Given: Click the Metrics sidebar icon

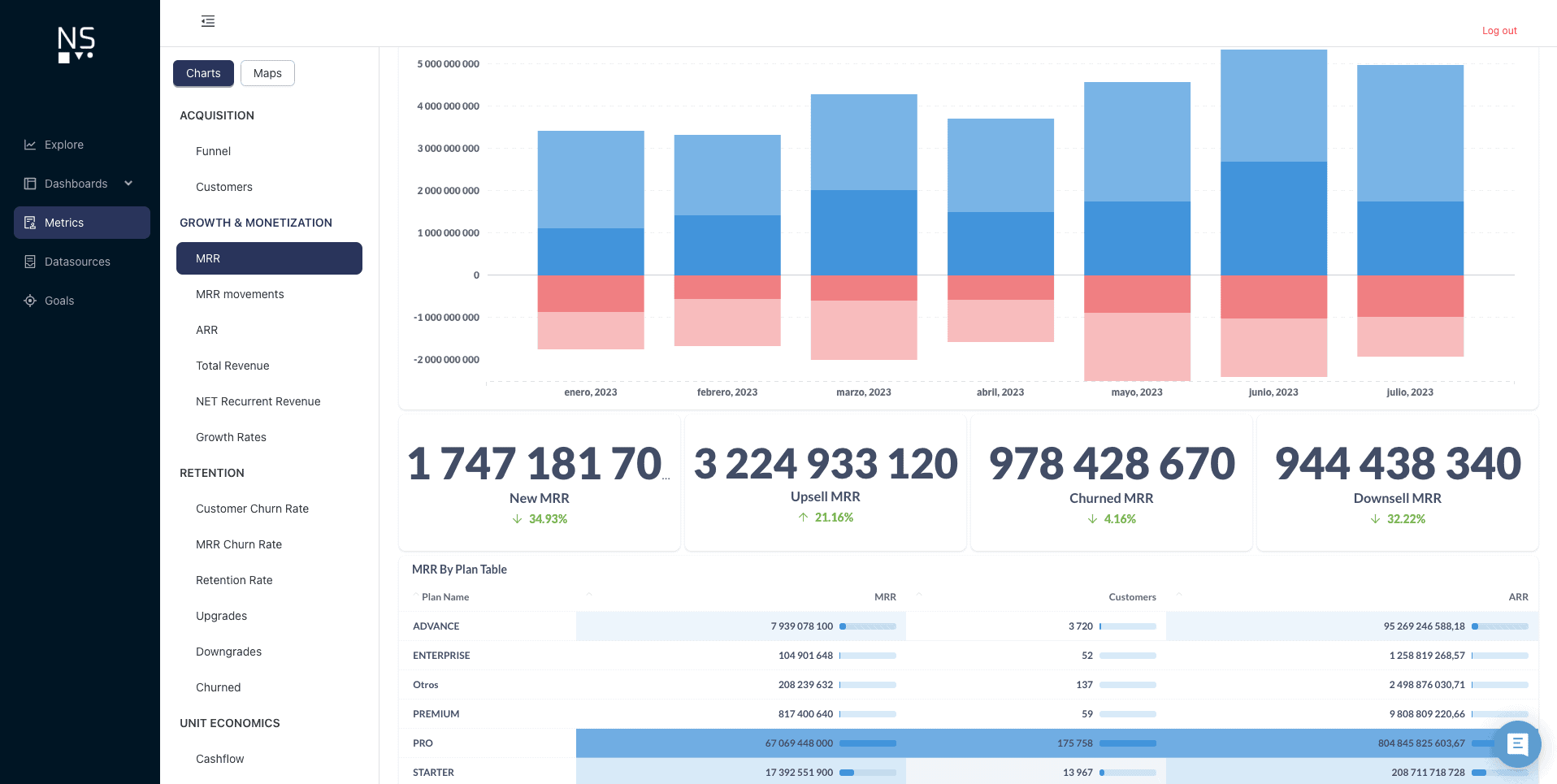Looking at the screenshot, I should [x=30, y=223].
